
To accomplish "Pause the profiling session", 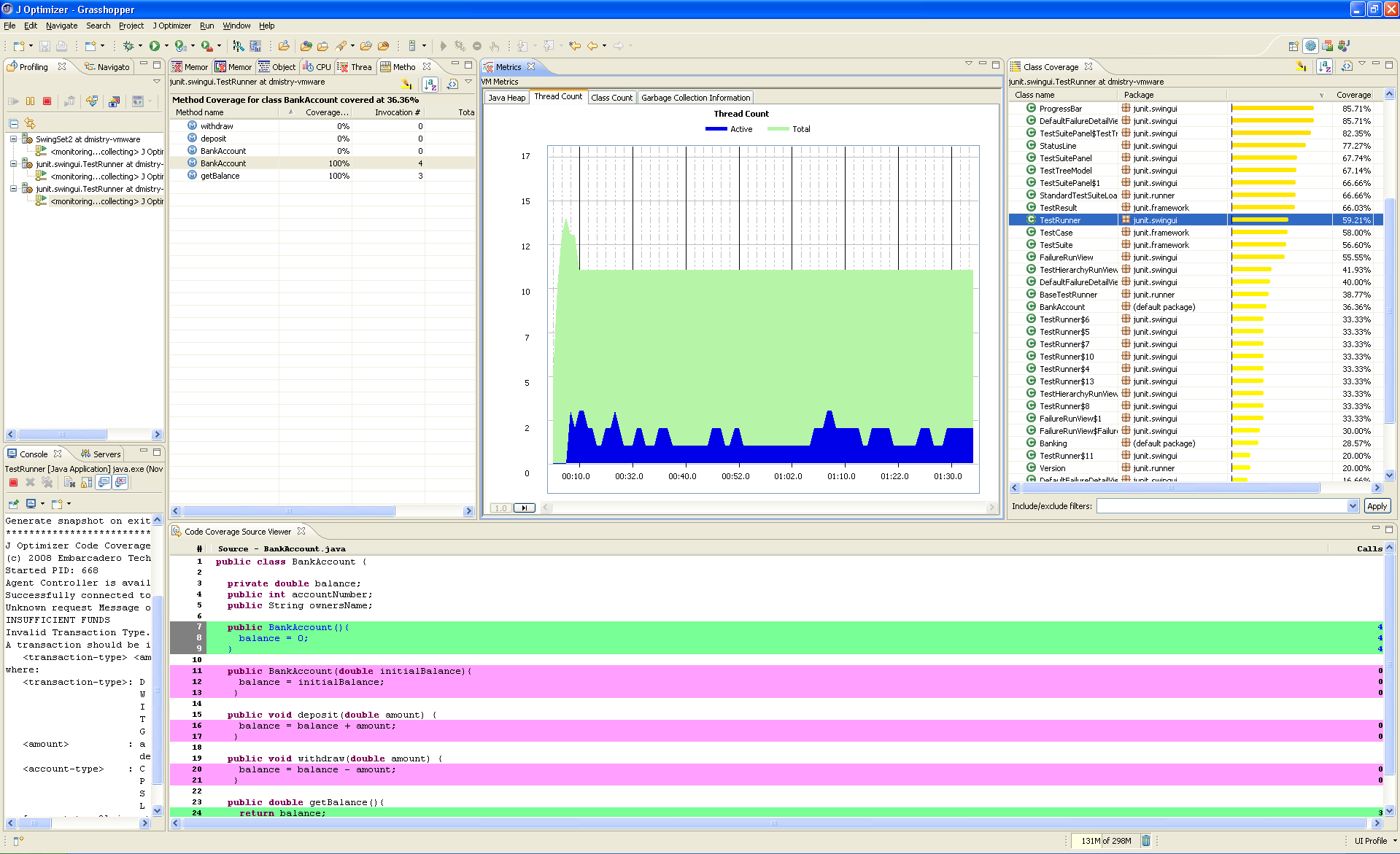I will tap(30, 101).
